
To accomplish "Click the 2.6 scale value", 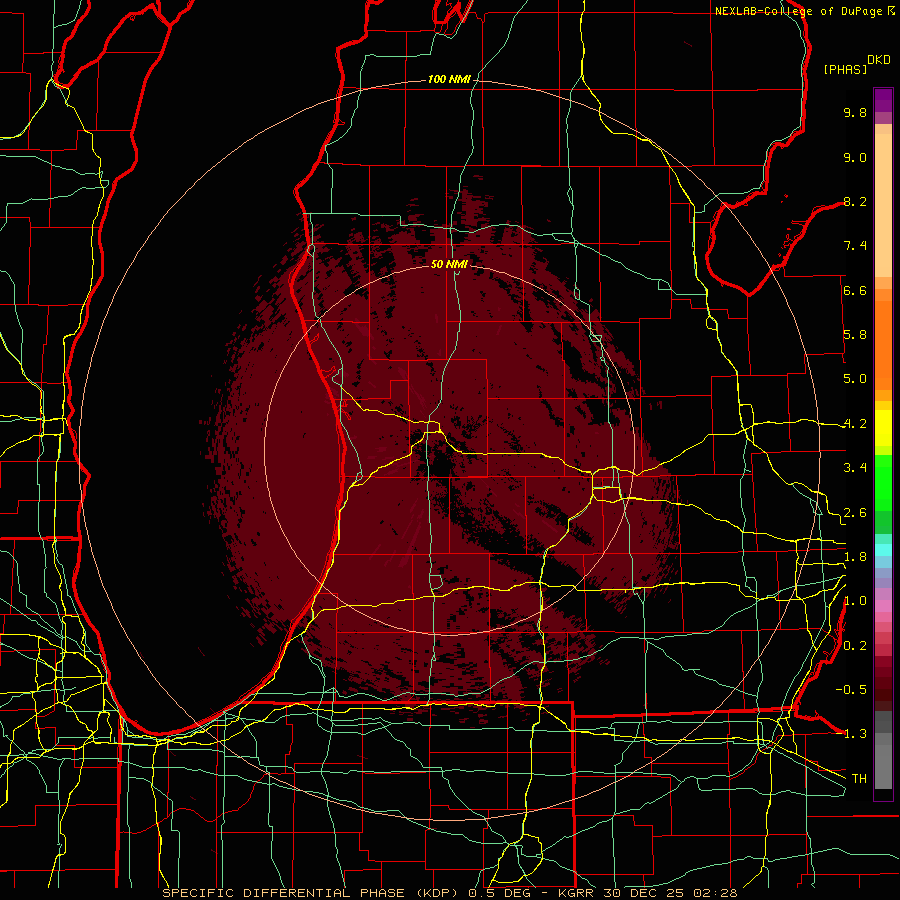I will (x=855, y=513).
